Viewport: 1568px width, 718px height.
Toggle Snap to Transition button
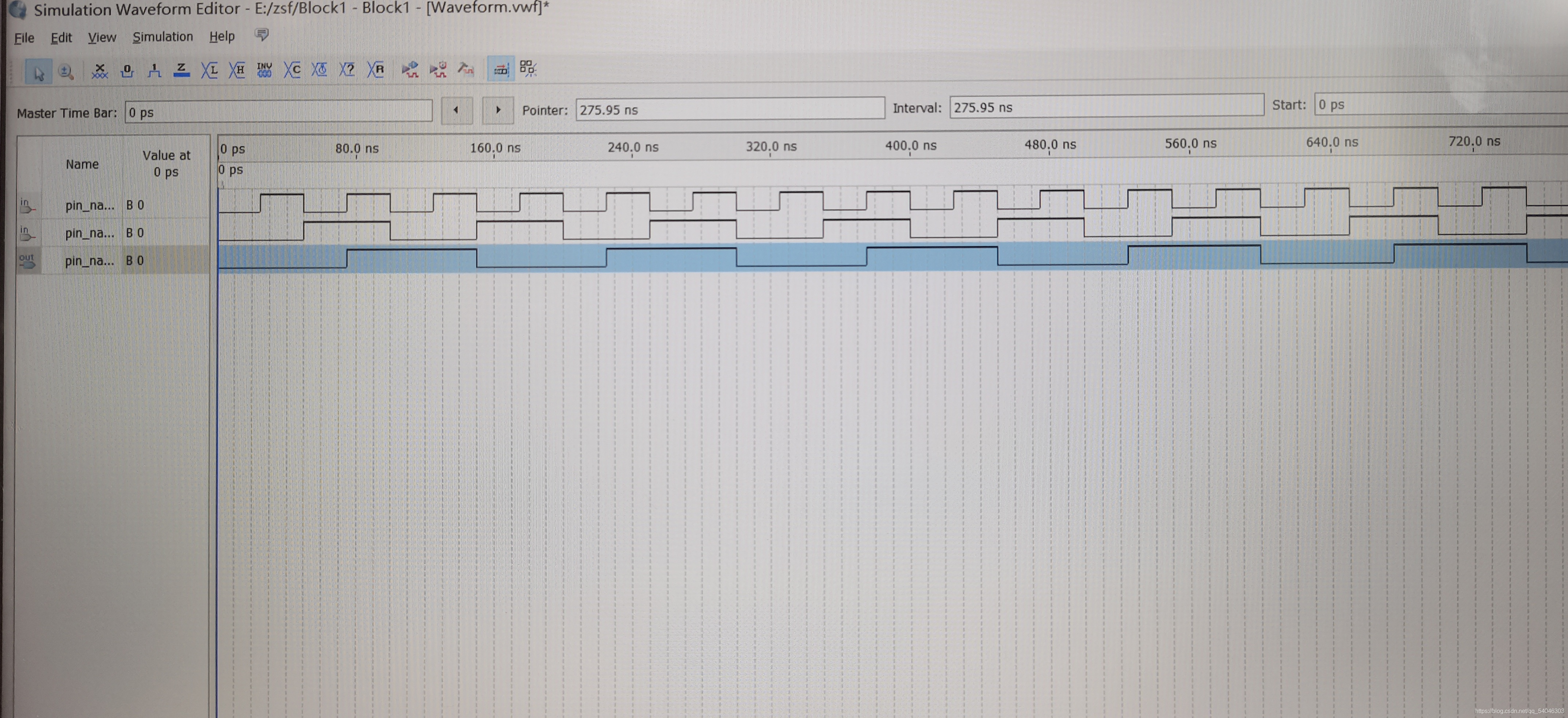[x=528, y=68]
